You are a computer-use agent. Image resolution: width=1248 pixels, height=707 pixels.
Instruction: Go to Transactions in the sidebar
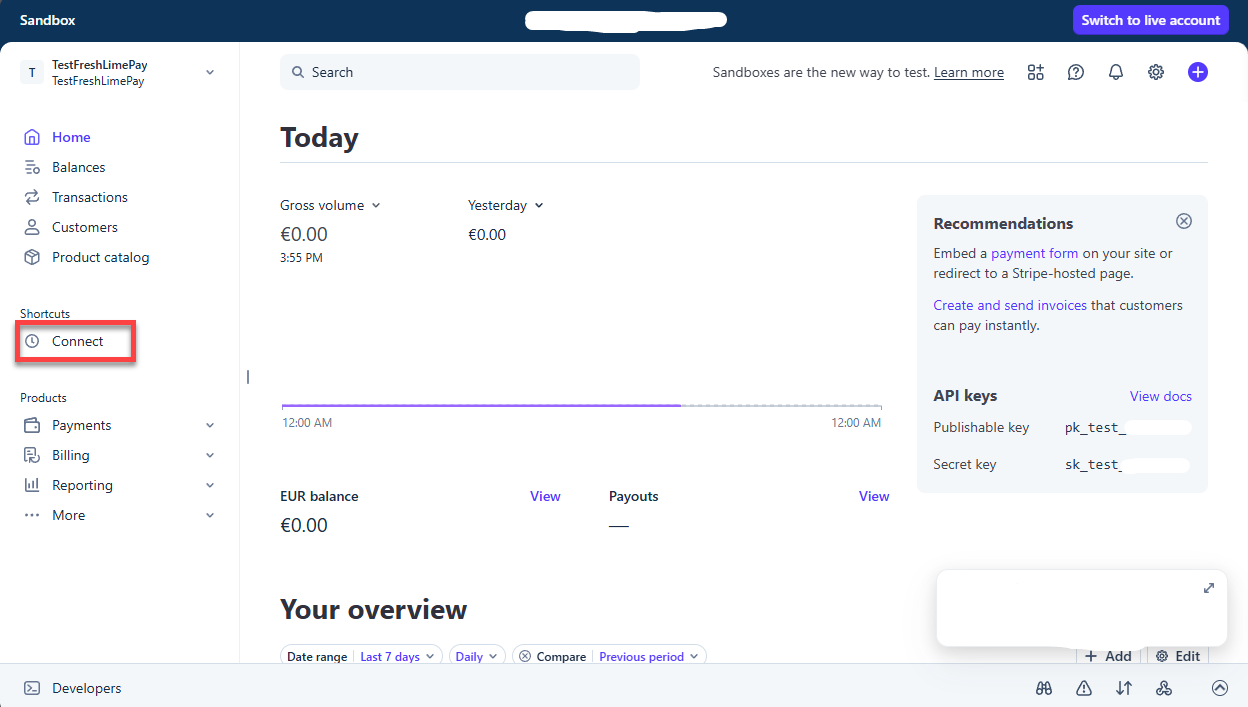click(90, 197)
